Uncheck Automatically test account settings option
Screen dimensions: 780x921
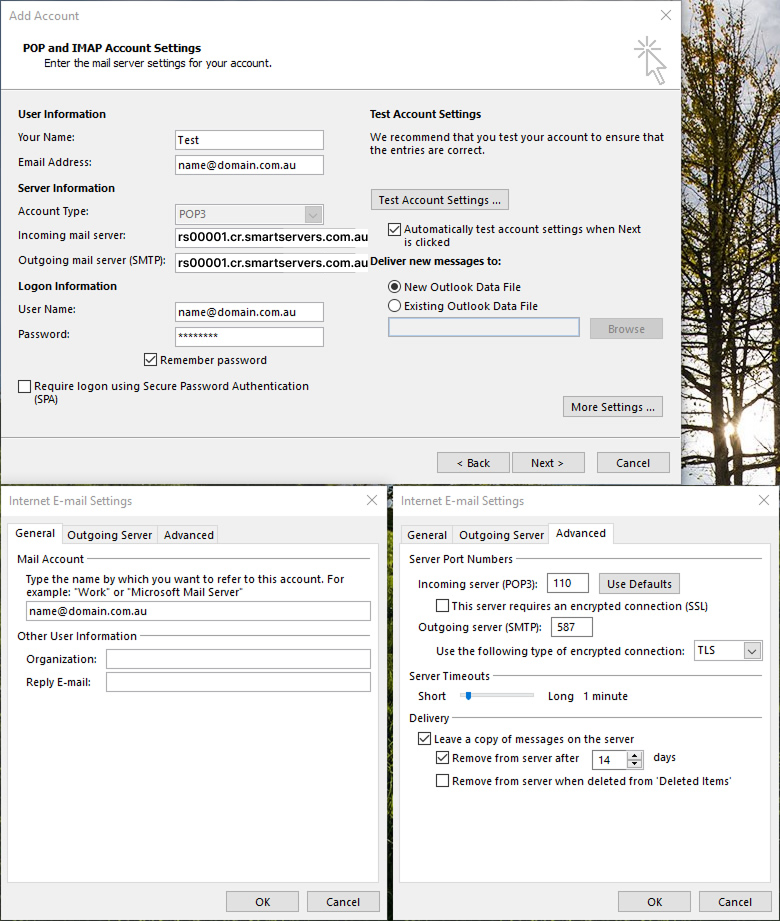pos(395,229)
